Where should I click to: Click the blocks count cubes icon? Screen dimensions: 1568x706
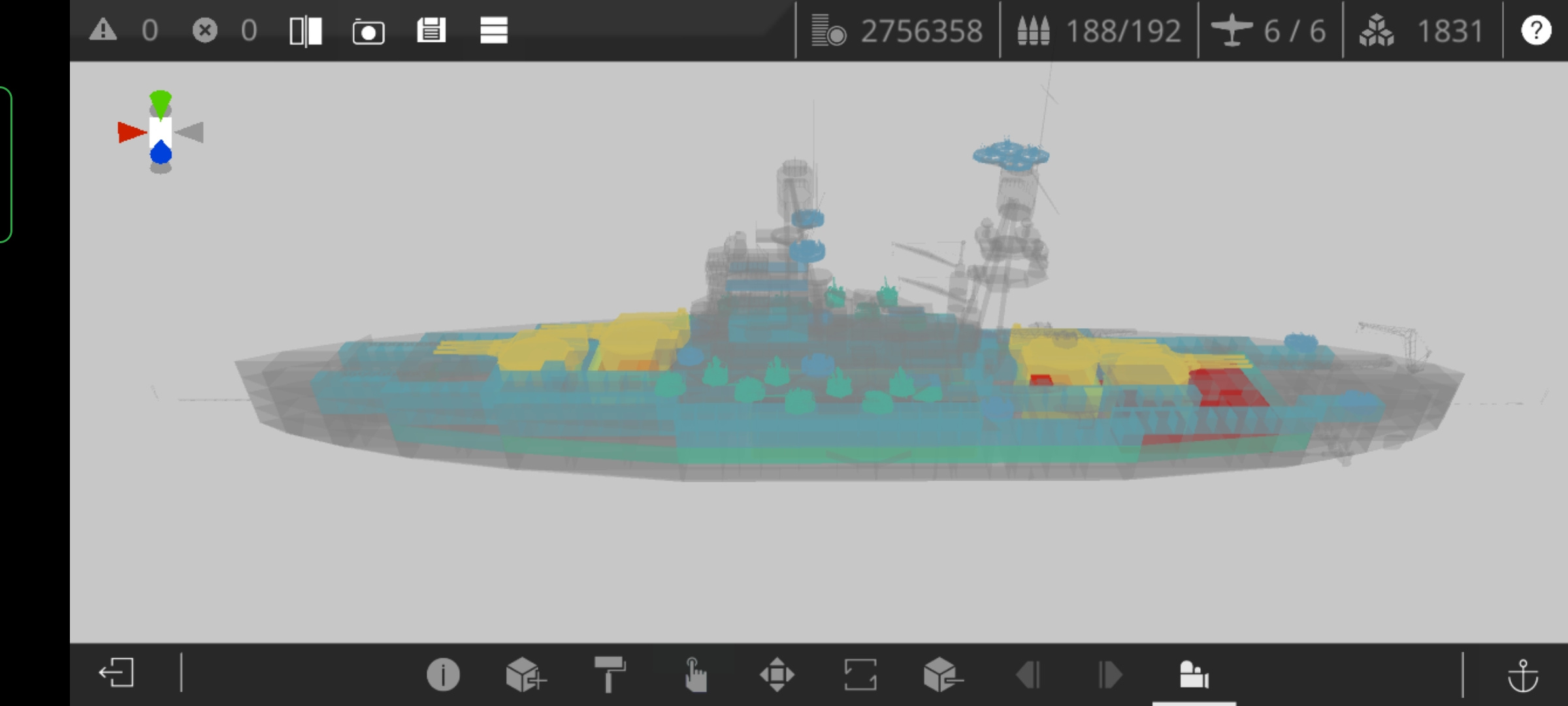coord(1377,31)
